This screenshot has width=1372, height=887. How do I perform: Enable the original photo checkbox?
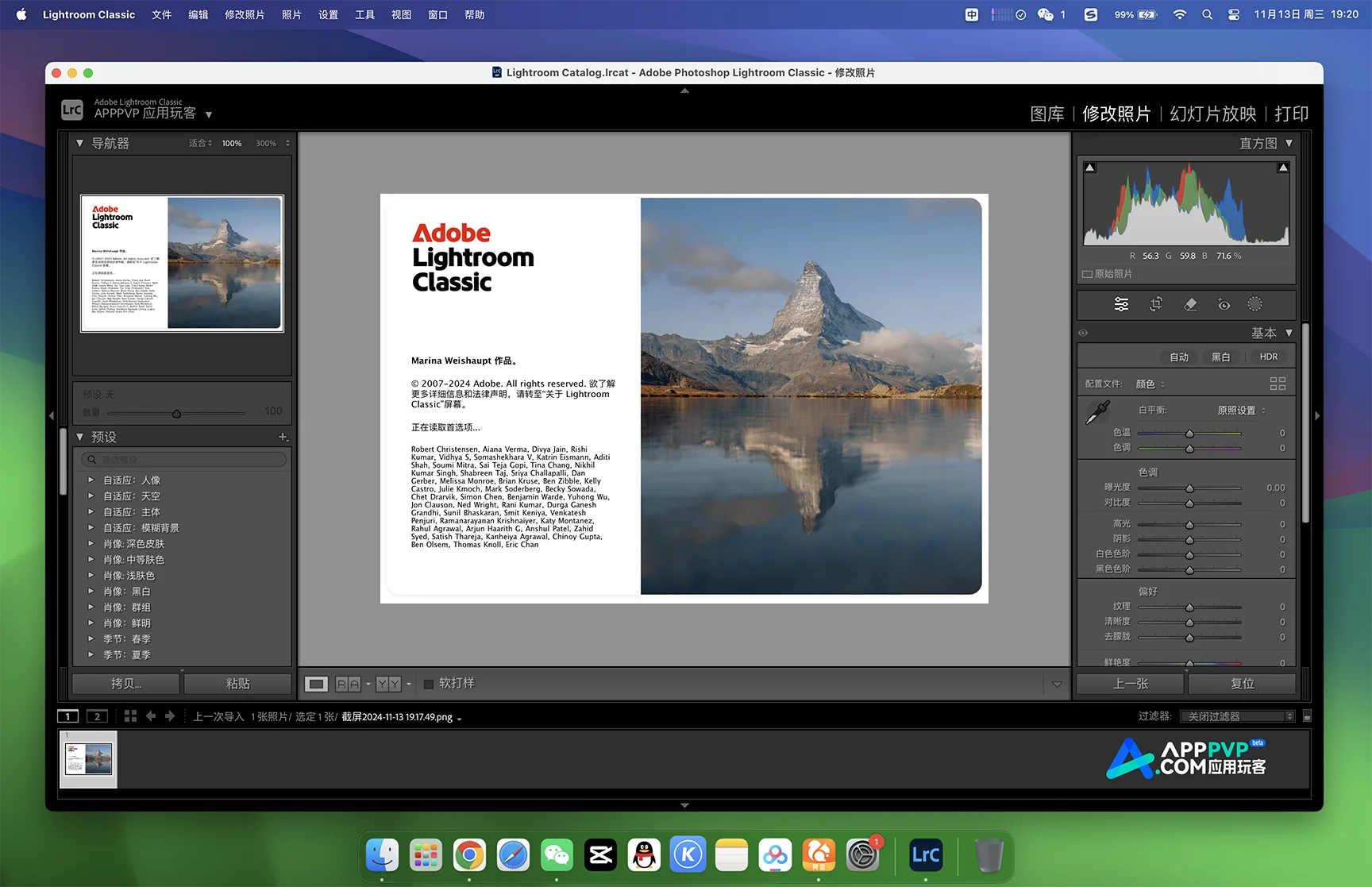pyautogui.click(x=1087, y=274)
